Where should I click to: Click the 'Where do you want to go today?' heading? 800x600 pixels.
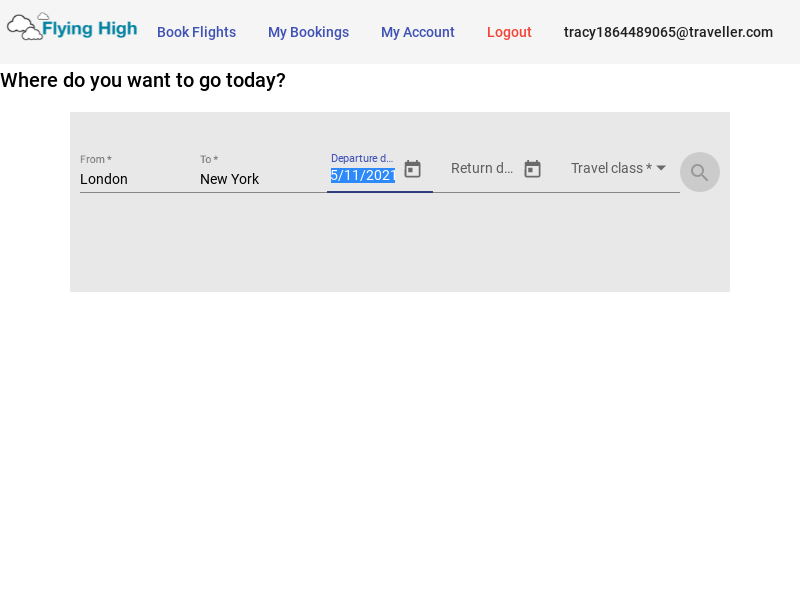(x=143, y=80)
